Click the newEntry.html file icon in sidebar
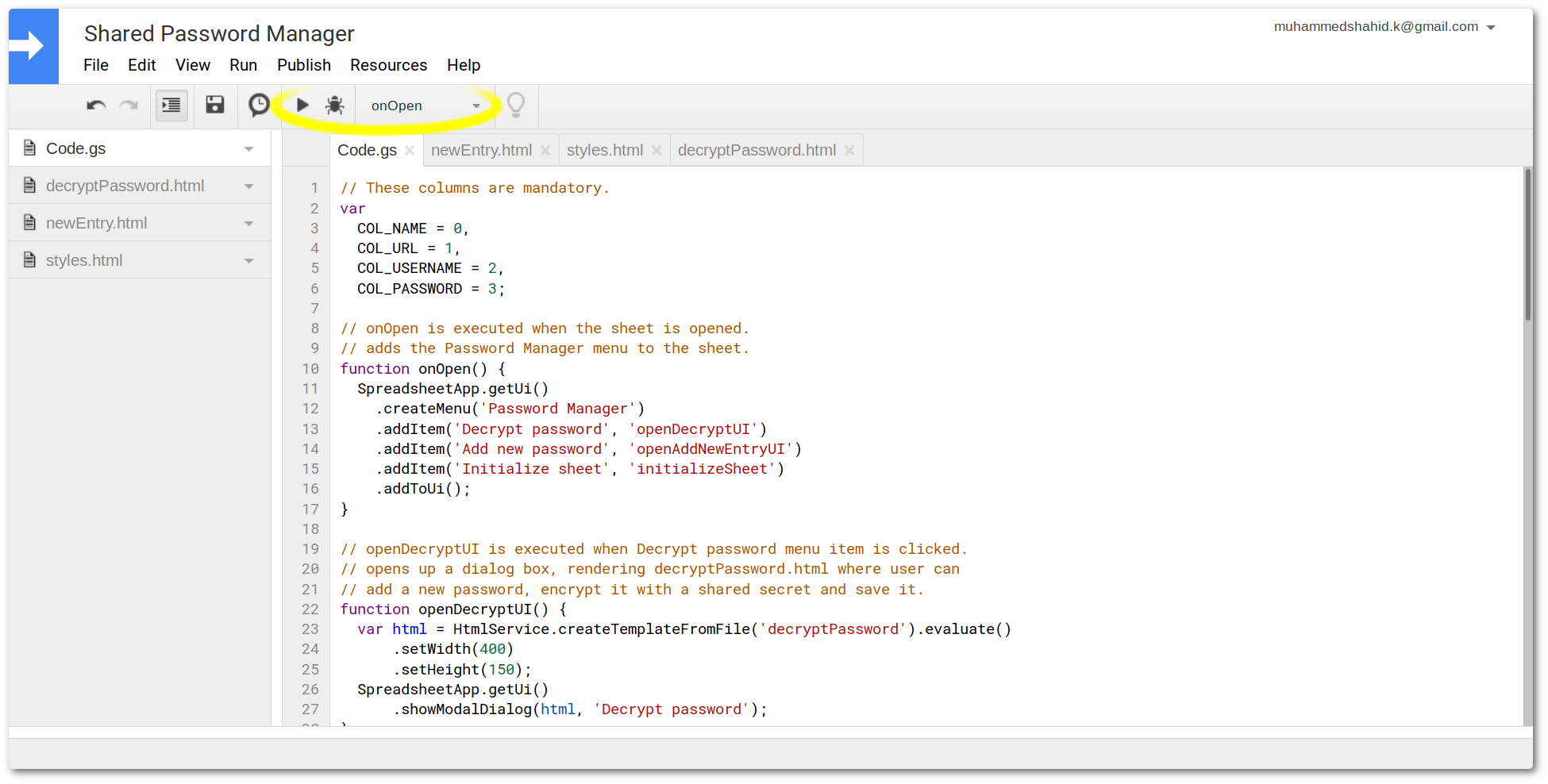 (30, 223)
